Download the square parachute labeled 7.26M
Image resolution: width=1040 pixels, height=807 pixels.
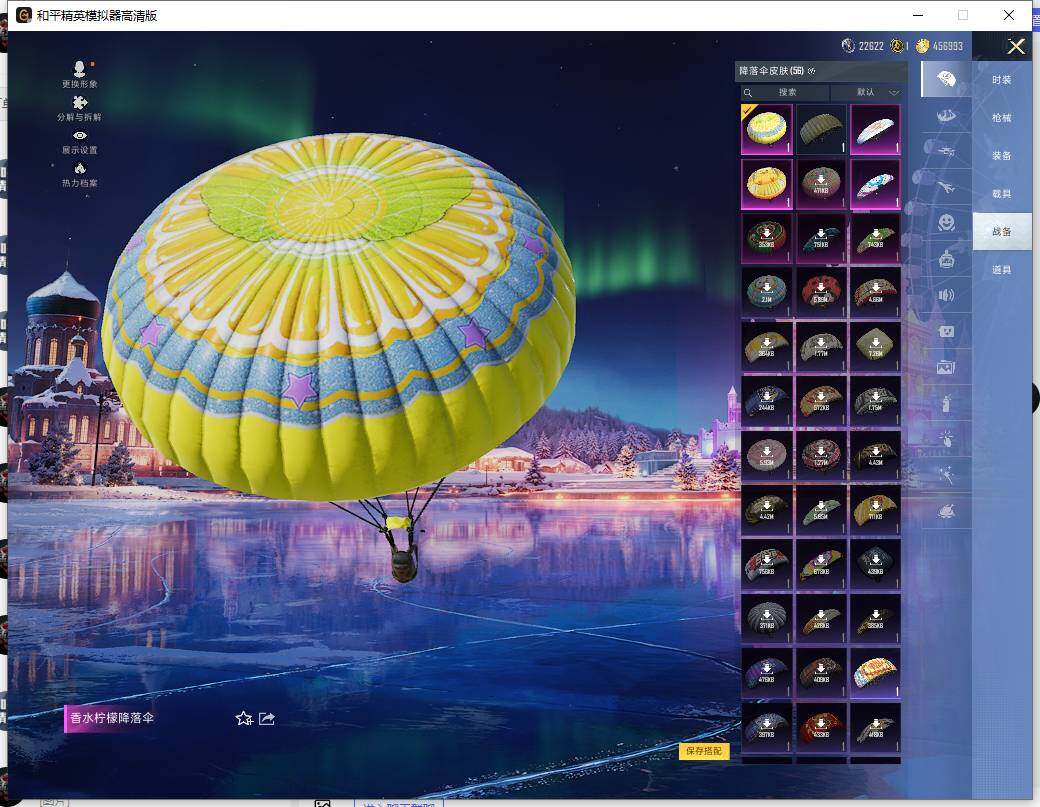[x=875, y=347]
